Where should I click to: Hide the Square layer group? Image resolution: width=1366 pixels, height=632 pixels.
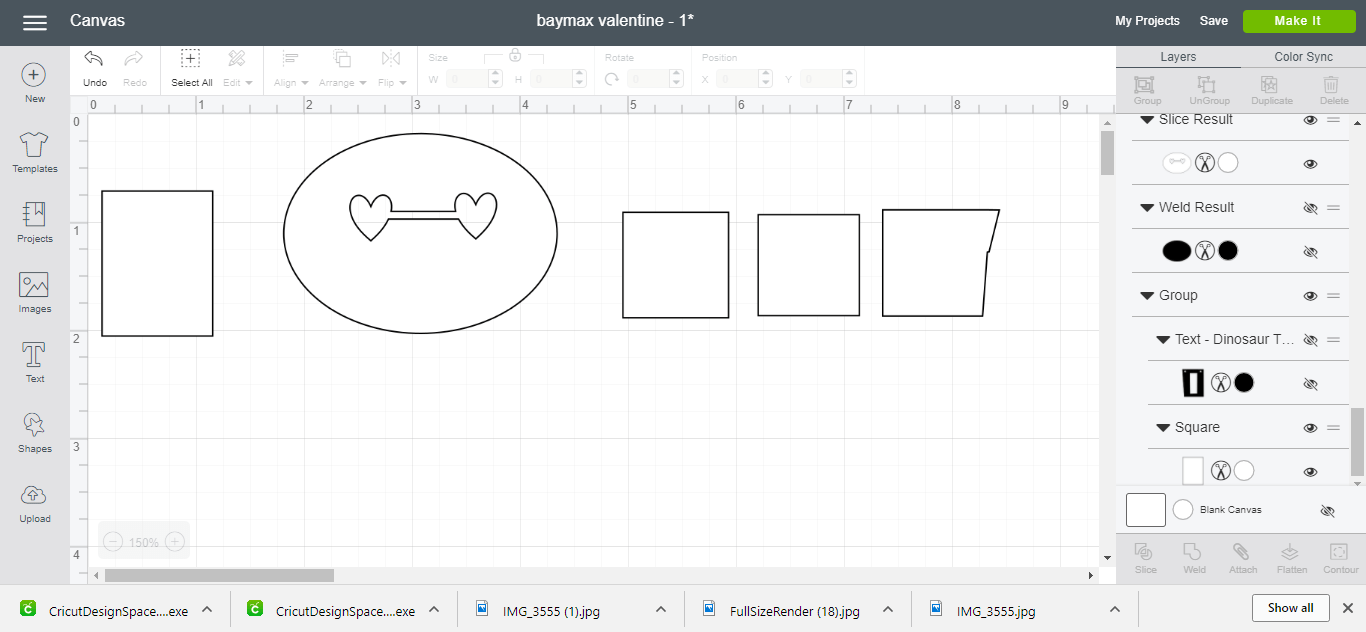[1310, 428]
